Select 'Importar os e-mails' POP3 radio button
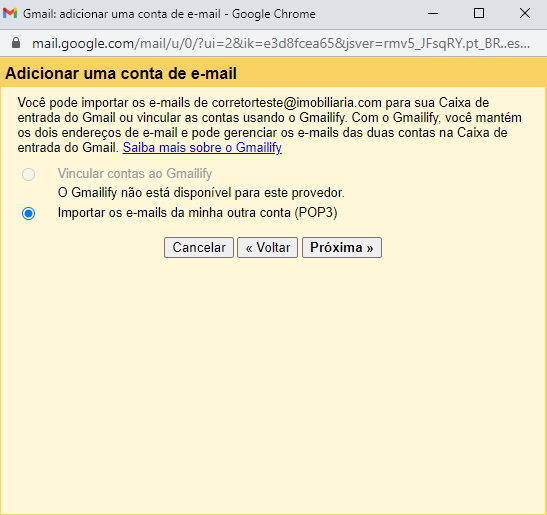Image resolution: width=547 pixels, height=515 pixels. pos(28,213)
